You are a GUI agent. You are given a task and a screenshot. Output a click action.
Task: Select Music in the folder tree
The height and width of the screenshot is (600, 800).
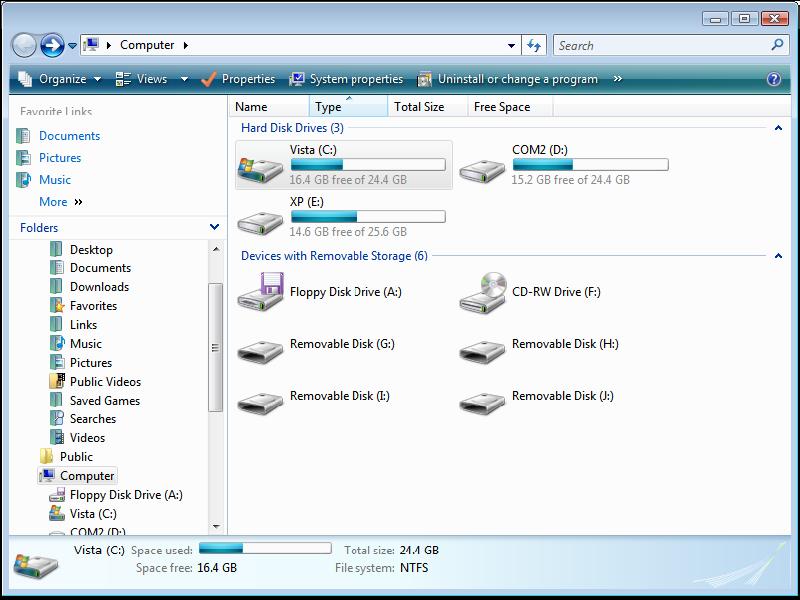click(86, 343)
